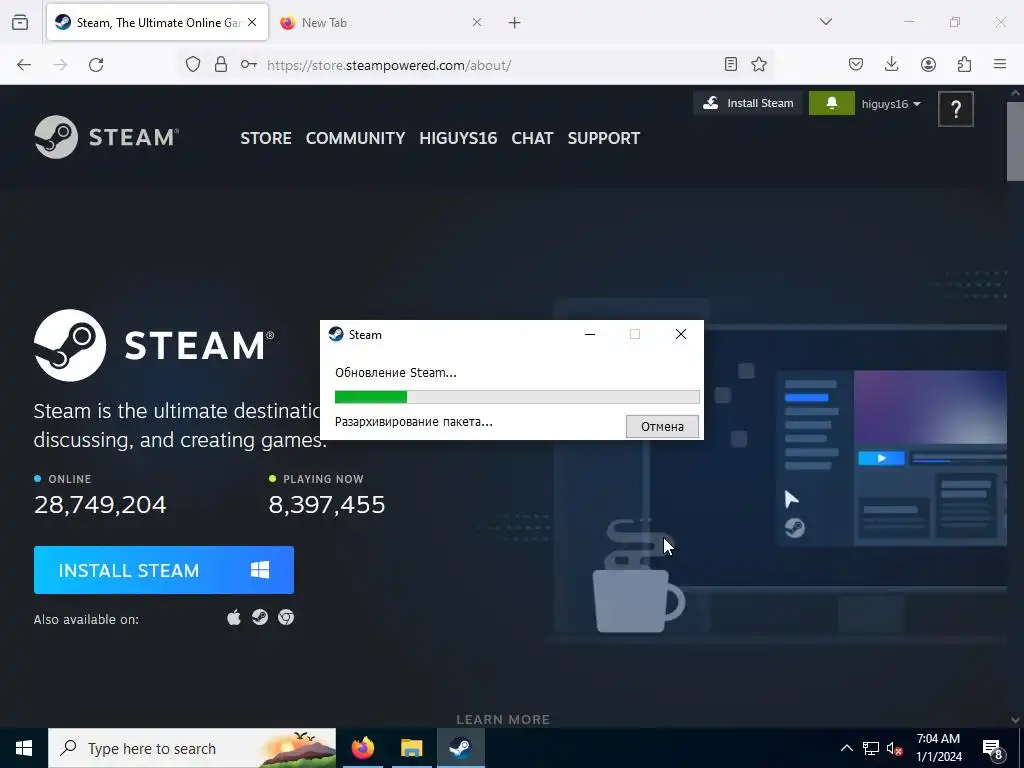Click the 8,397,455 playing now count
Screen dimensions: 1024x768
[327, 505]
